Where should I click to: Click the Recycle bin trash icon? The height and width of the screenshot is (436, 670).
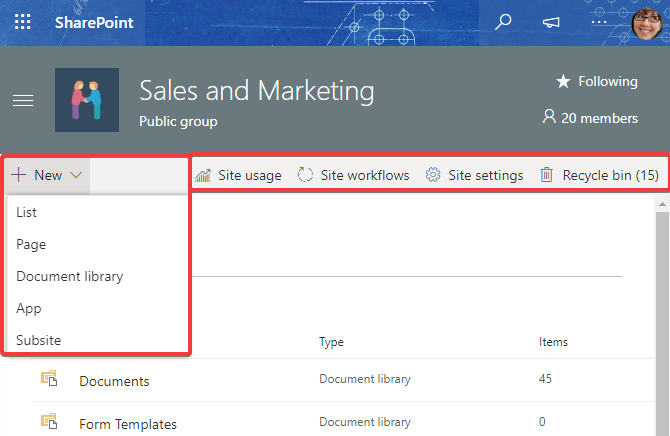[547, 175]
